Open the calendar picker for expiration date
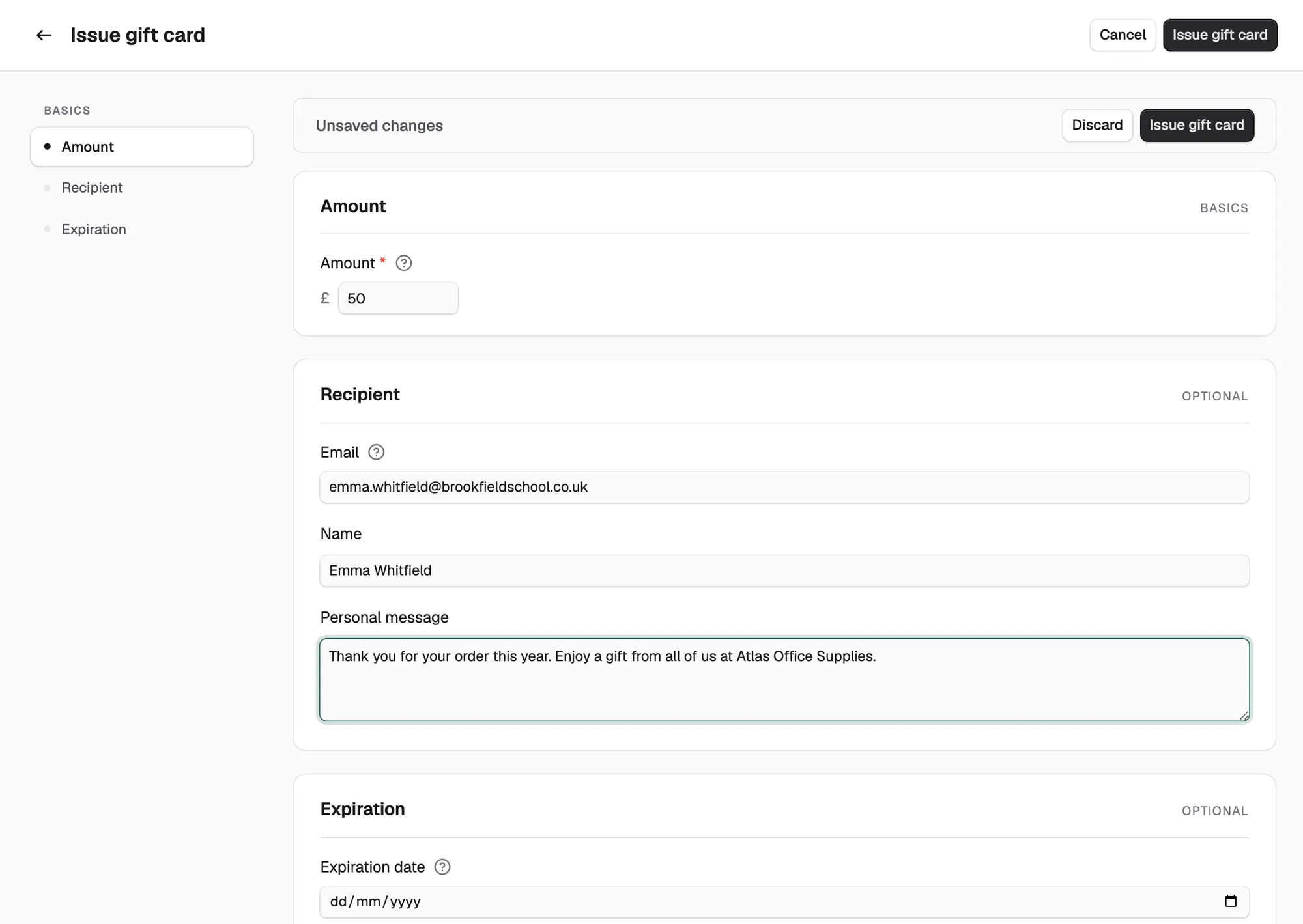The image size is (1303, 924). [x=1231, y=901]
